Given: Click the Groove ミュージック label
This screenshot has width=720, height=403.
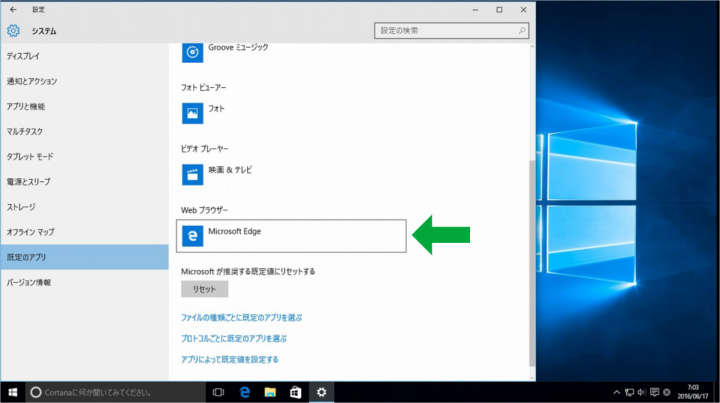Looking at the screenshot, I should 238,47.
